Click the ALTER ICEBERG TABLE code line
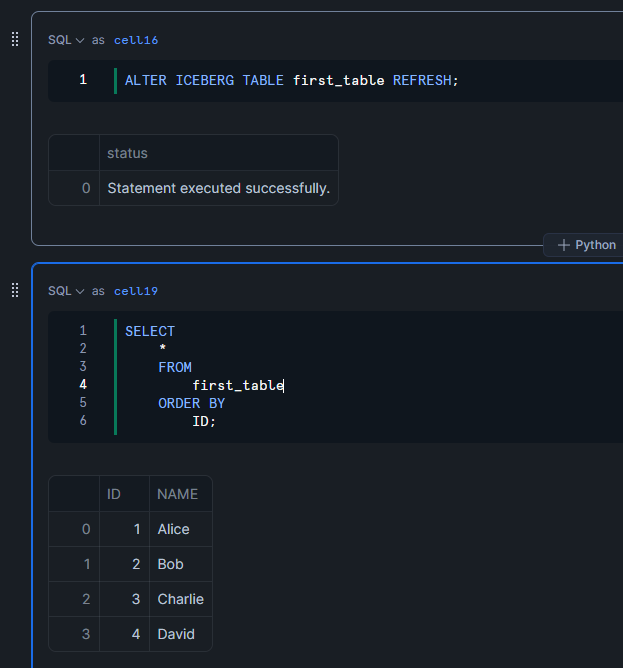The image size is (623, 668). coord(291,80)
